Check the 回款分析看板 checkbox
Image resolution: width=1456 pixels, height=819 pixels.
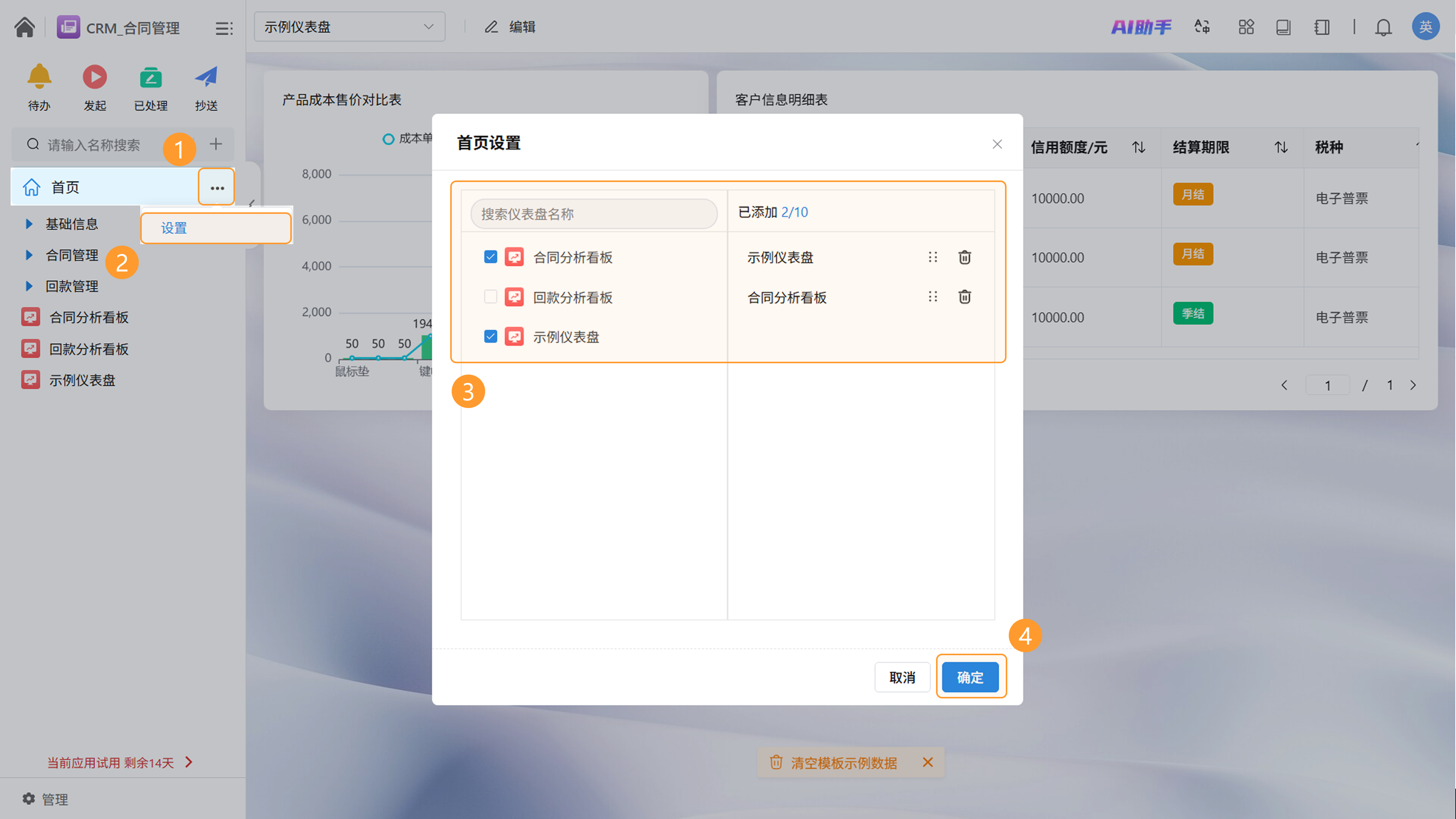(490, 297)
